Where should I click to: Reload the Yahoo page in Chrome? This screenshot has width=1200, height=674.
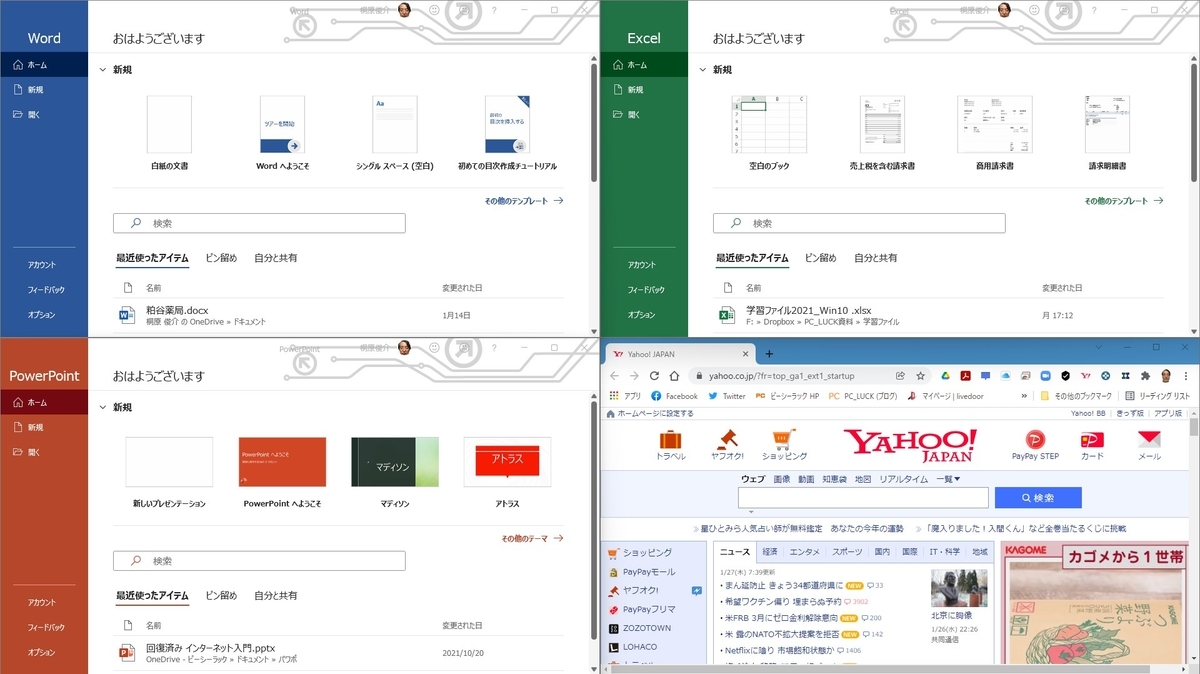tap(655, 376)
